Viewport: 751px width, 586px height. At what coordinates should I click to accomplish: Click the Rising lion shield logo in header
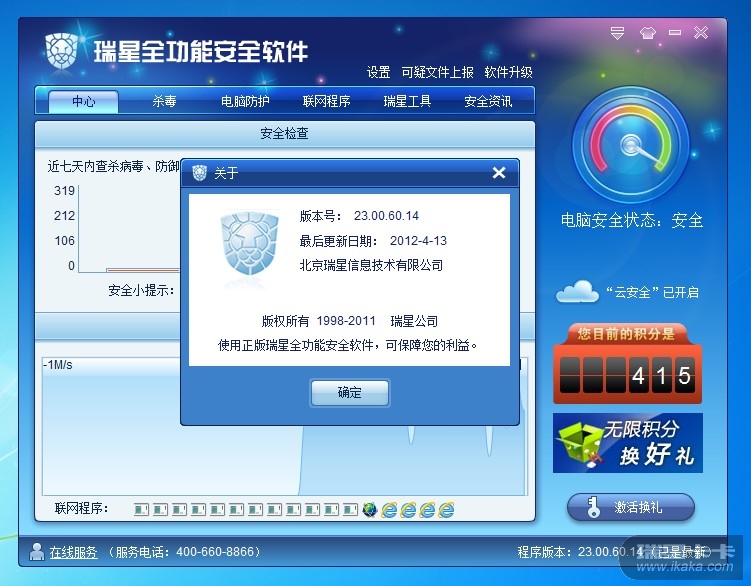click(x=61, y=50)
